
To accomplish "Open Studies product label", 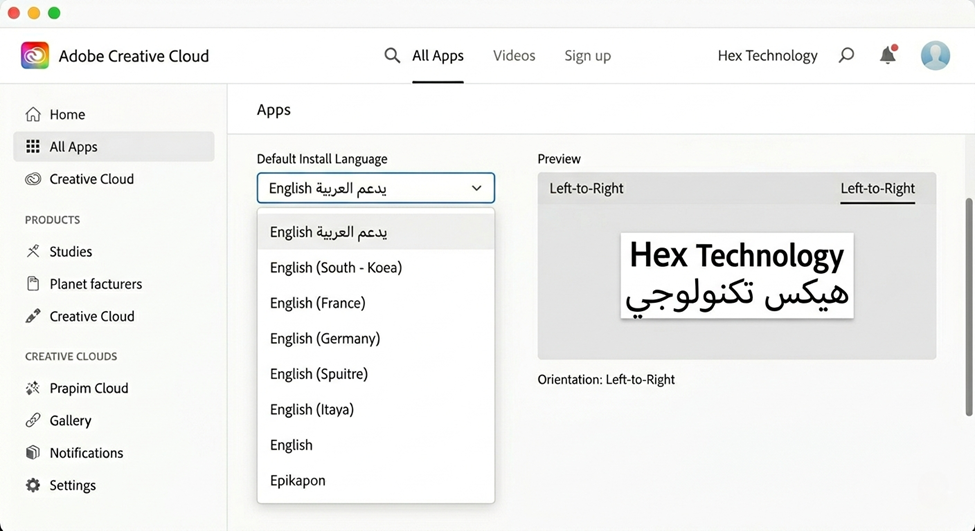I will click(71, 251).
